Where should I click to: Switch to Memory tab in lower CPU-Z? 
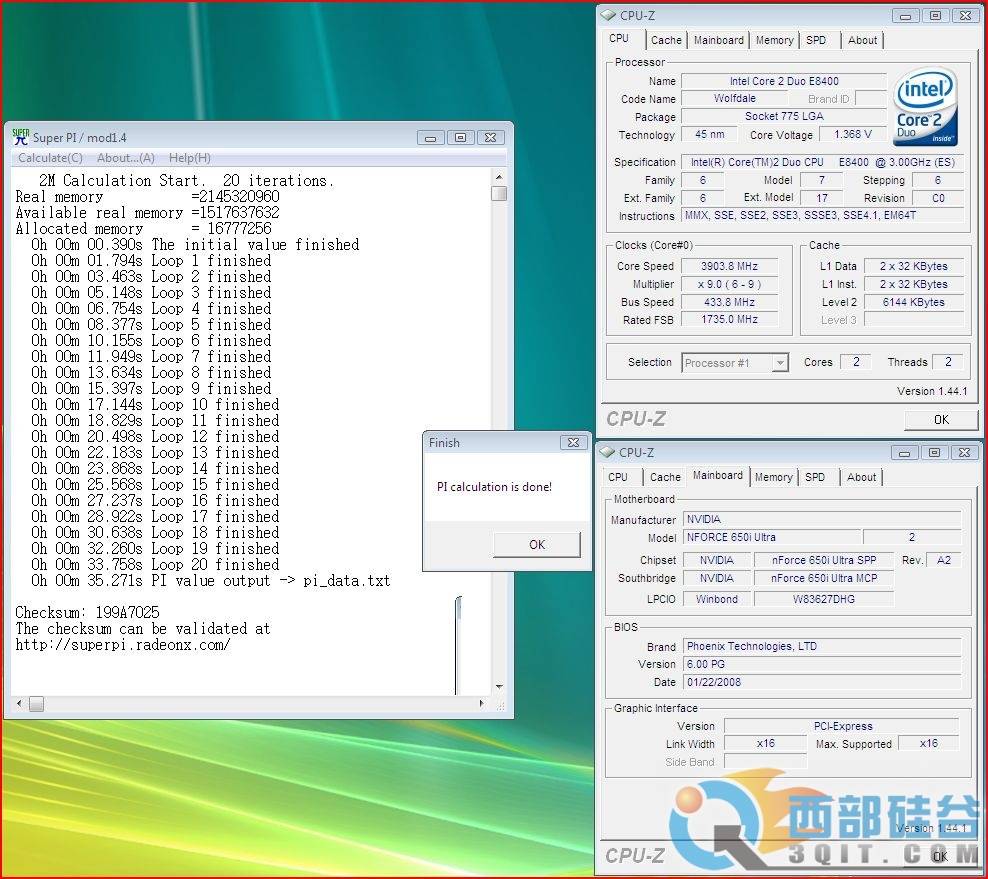click(774, 478)
